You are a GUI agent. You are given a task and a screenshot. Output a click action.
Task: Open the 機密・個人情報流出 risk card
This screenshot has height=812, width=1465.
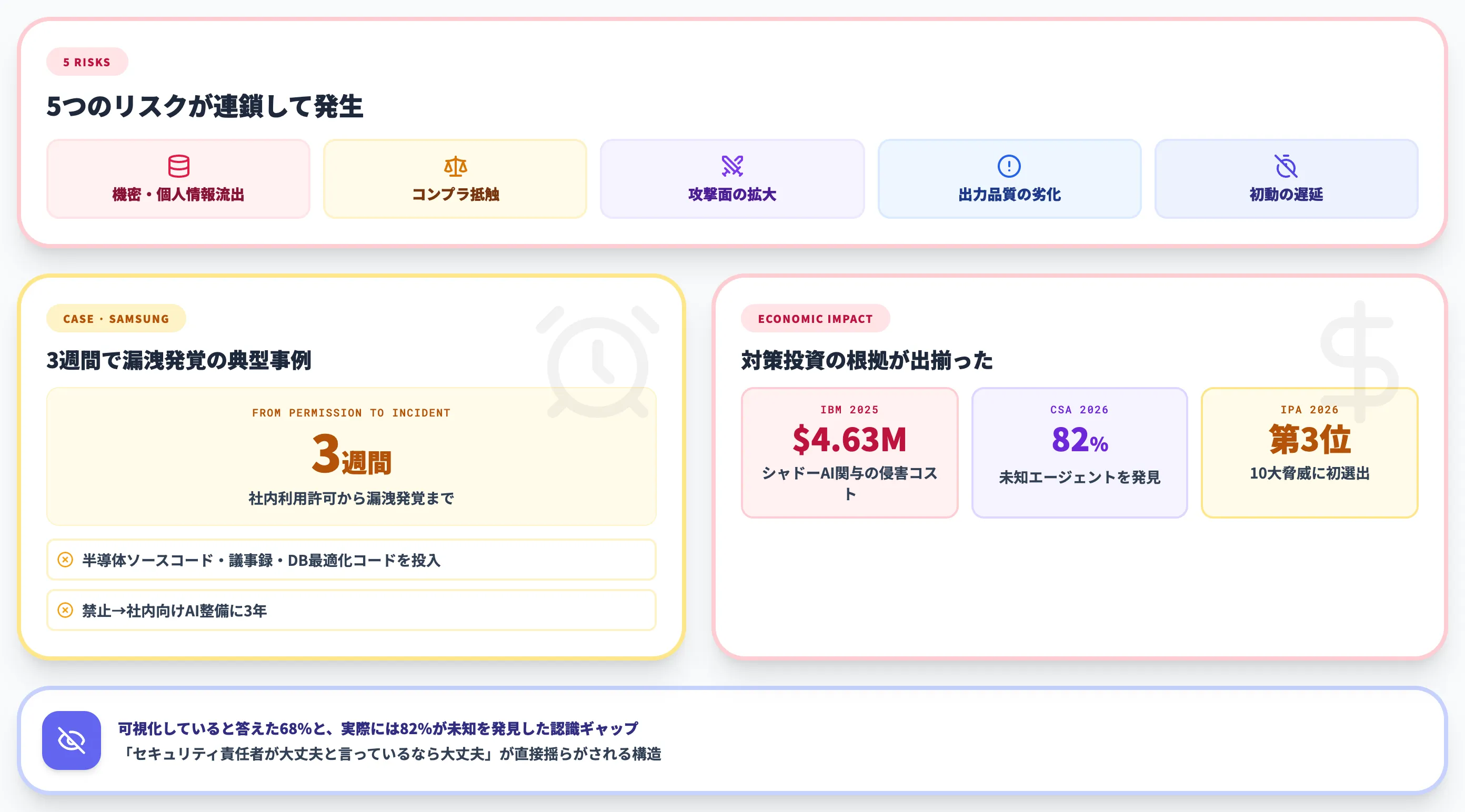(178, 179)
